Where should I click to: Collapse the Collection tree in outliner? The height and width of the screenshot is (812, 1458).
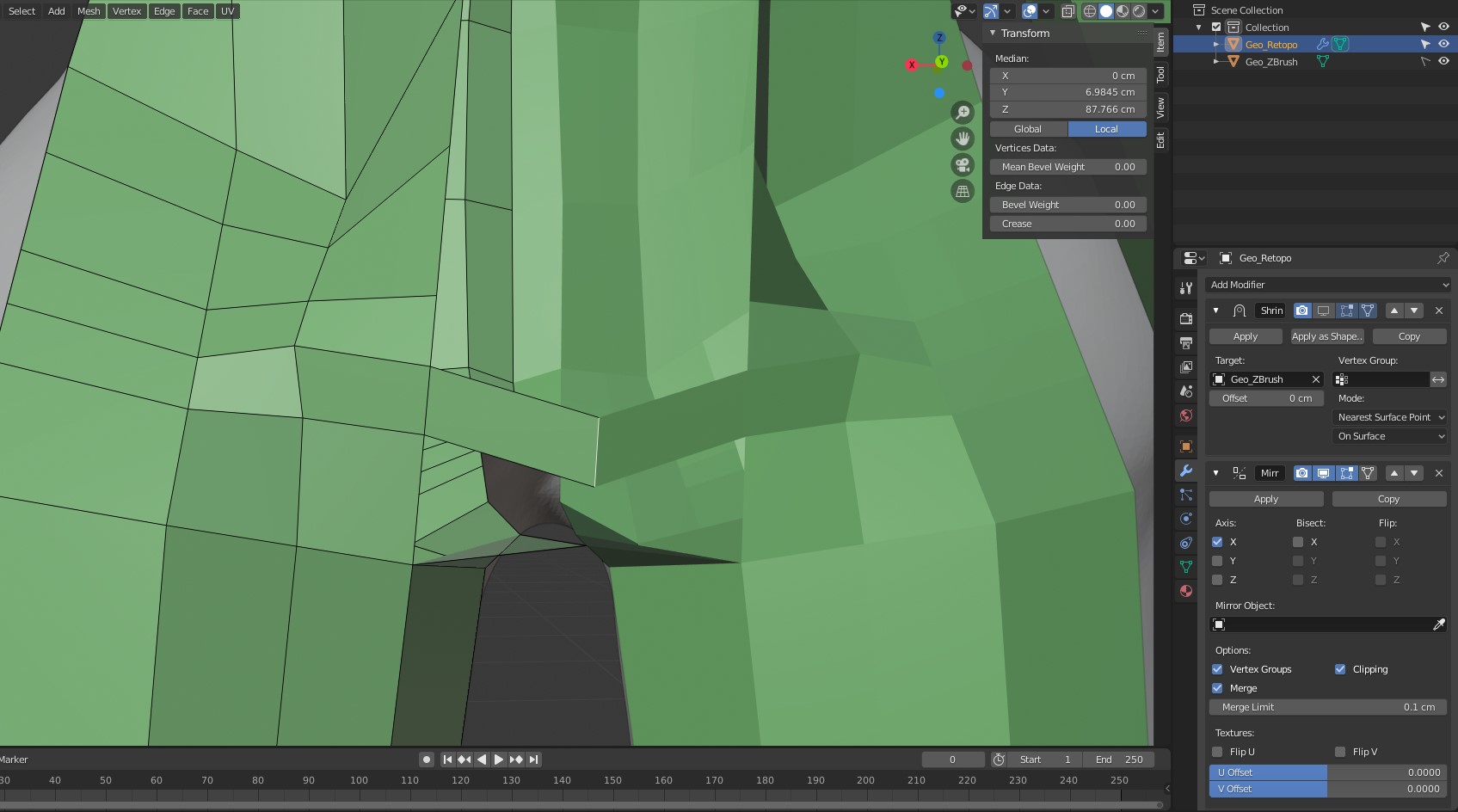(1199, 28)
